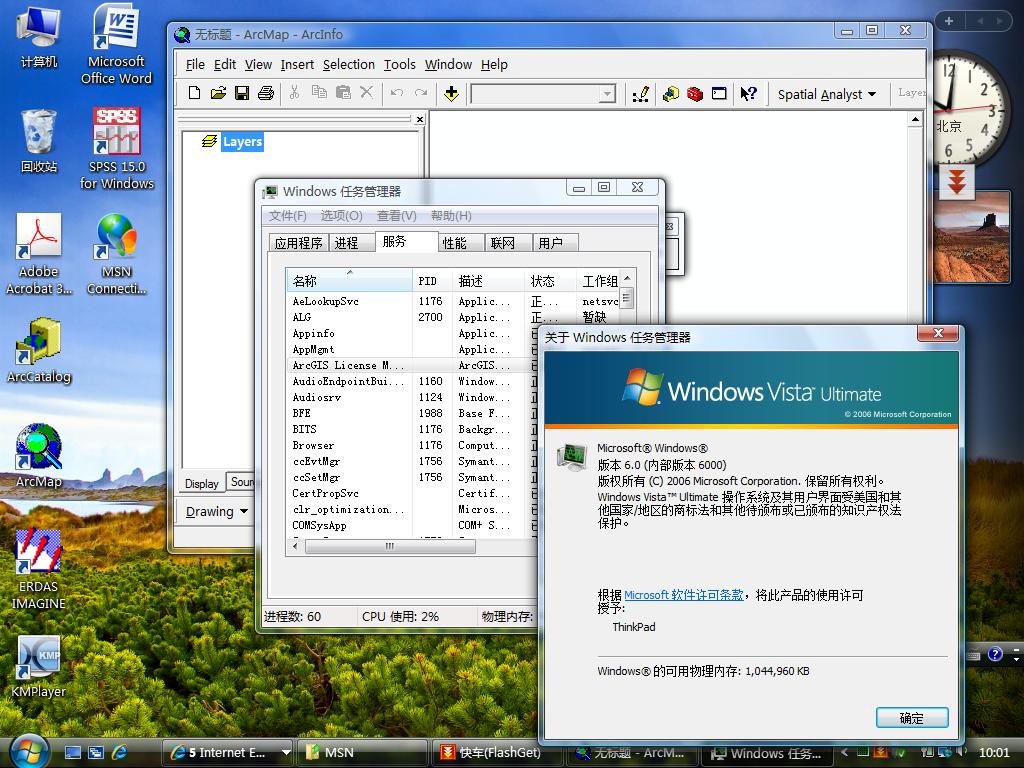This screenshot has height=768, width=1024.
Task: Open the Tools menu in ArcMap
Action: 399,65
